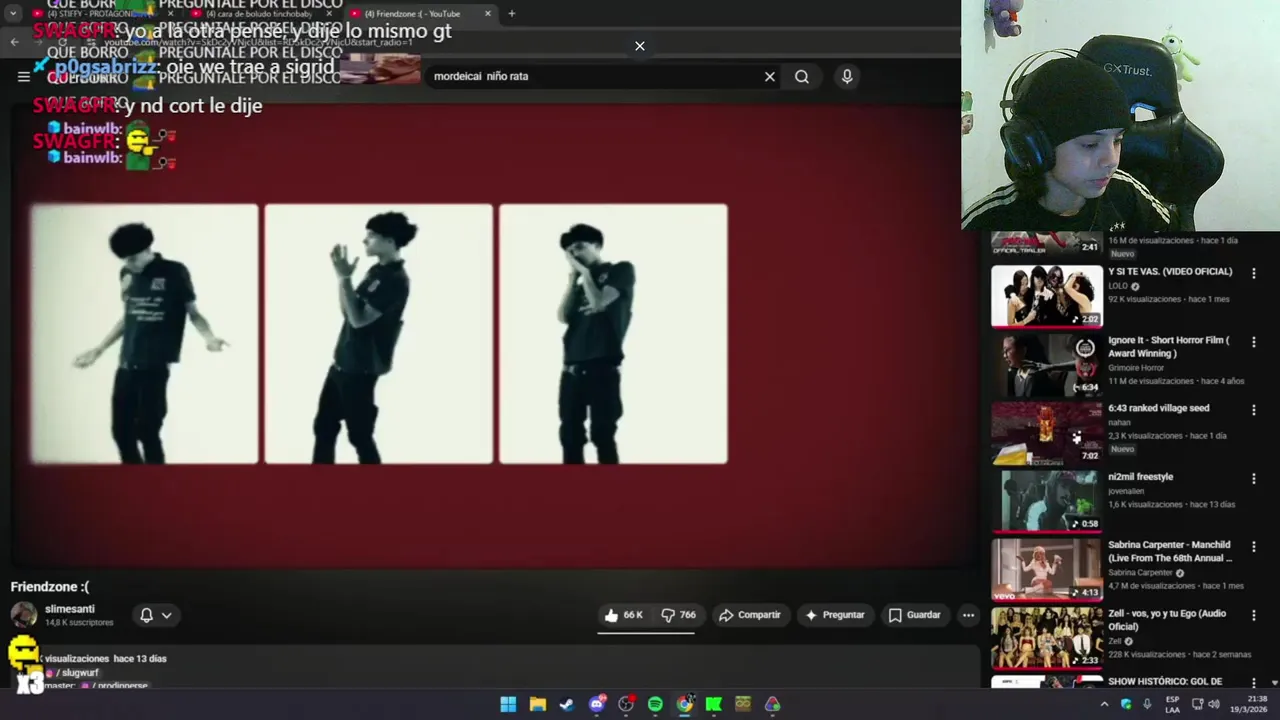Open 'Ignore It - Short Horror Film' title
Screen dimensions: 1280x720
[x=1168, y=347]
